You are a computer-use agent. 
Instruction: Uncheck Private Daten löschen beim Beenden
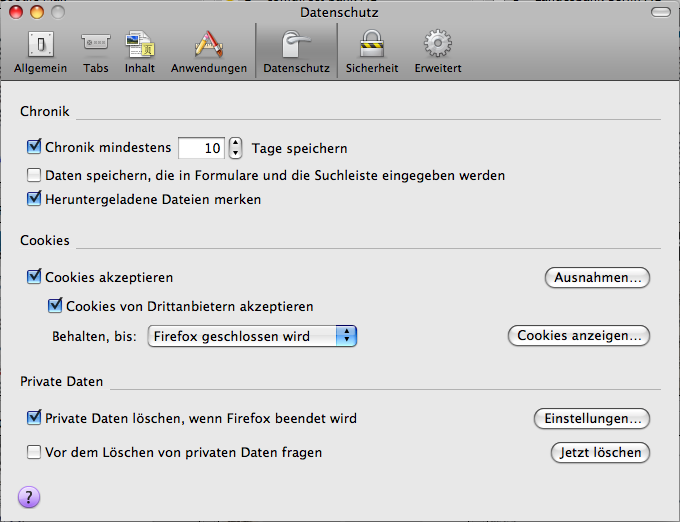[x=34, y=418]
